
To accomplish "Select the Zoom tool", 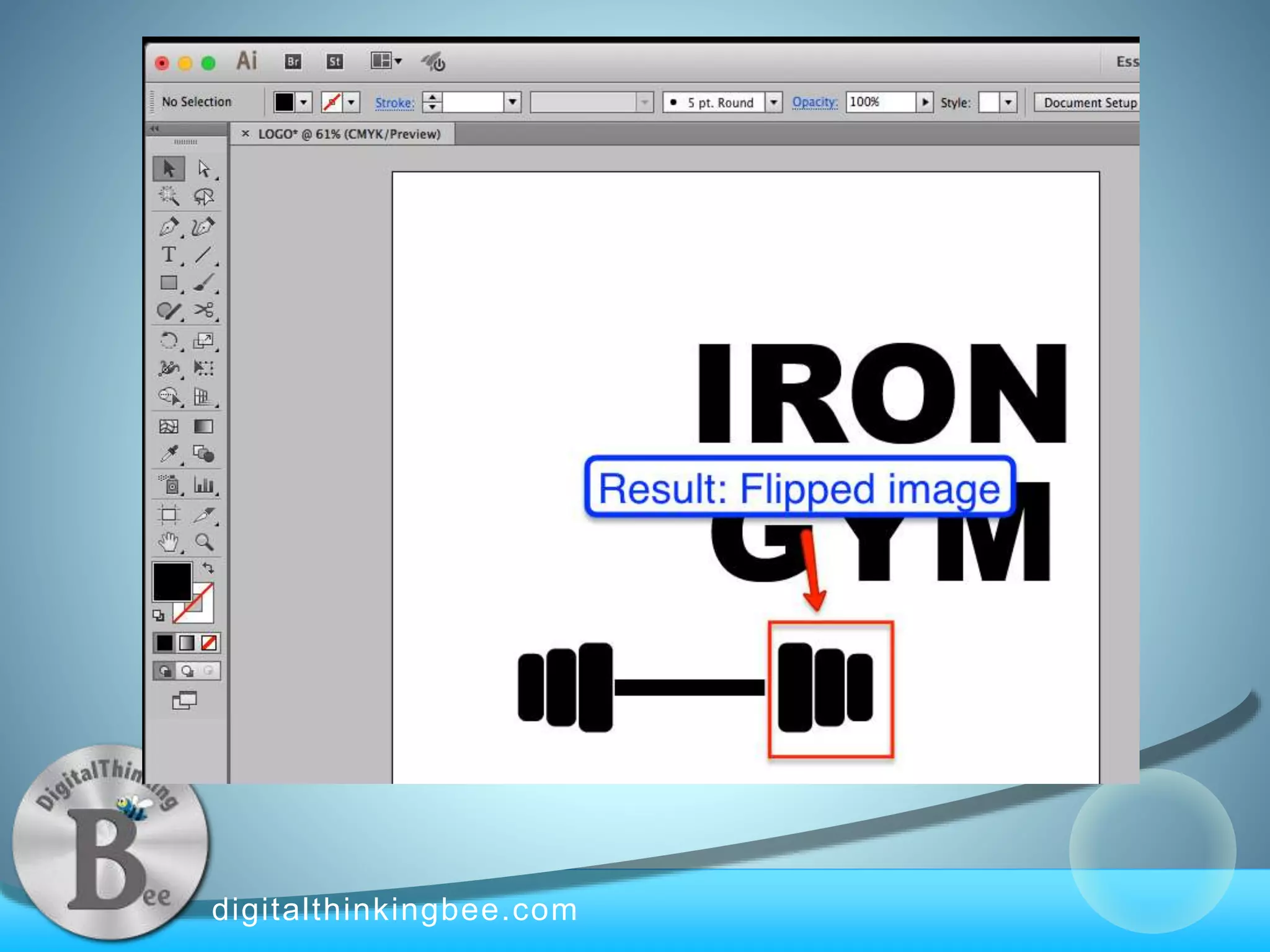I will tap(204, 542).
